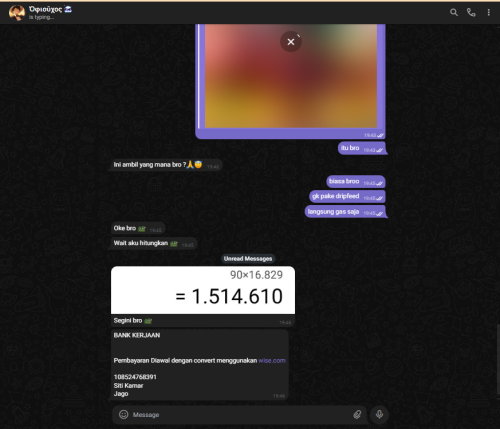Open the emoji picker
This screenshot has width=500, height=429.
pos(124,414)
